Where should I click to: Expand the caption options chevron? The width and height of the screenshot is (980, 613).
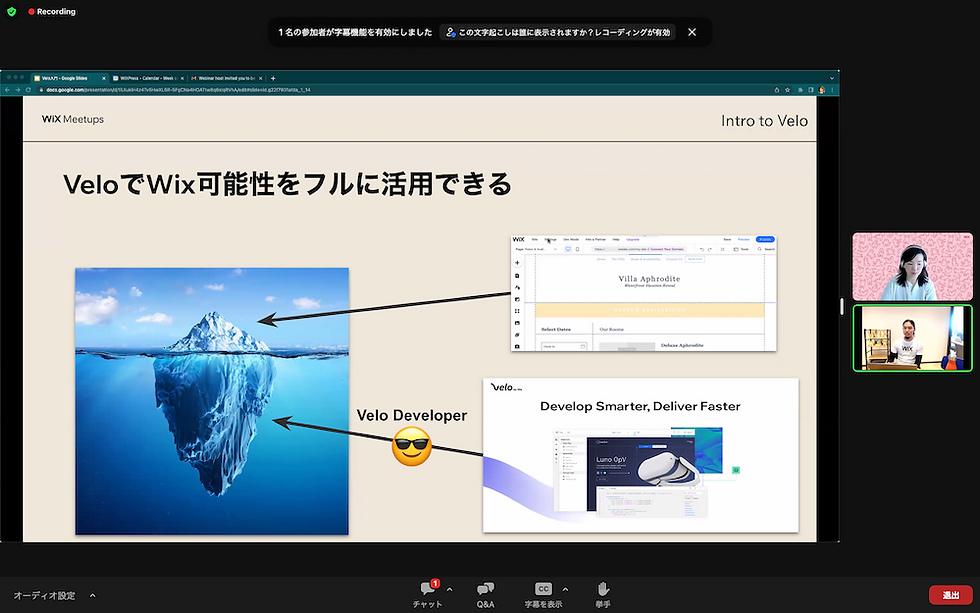[565, 589]
